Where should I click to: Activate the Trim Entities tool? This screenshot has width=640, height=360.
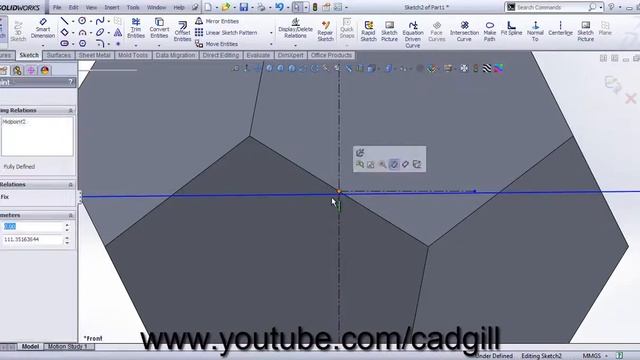(136, 28)
